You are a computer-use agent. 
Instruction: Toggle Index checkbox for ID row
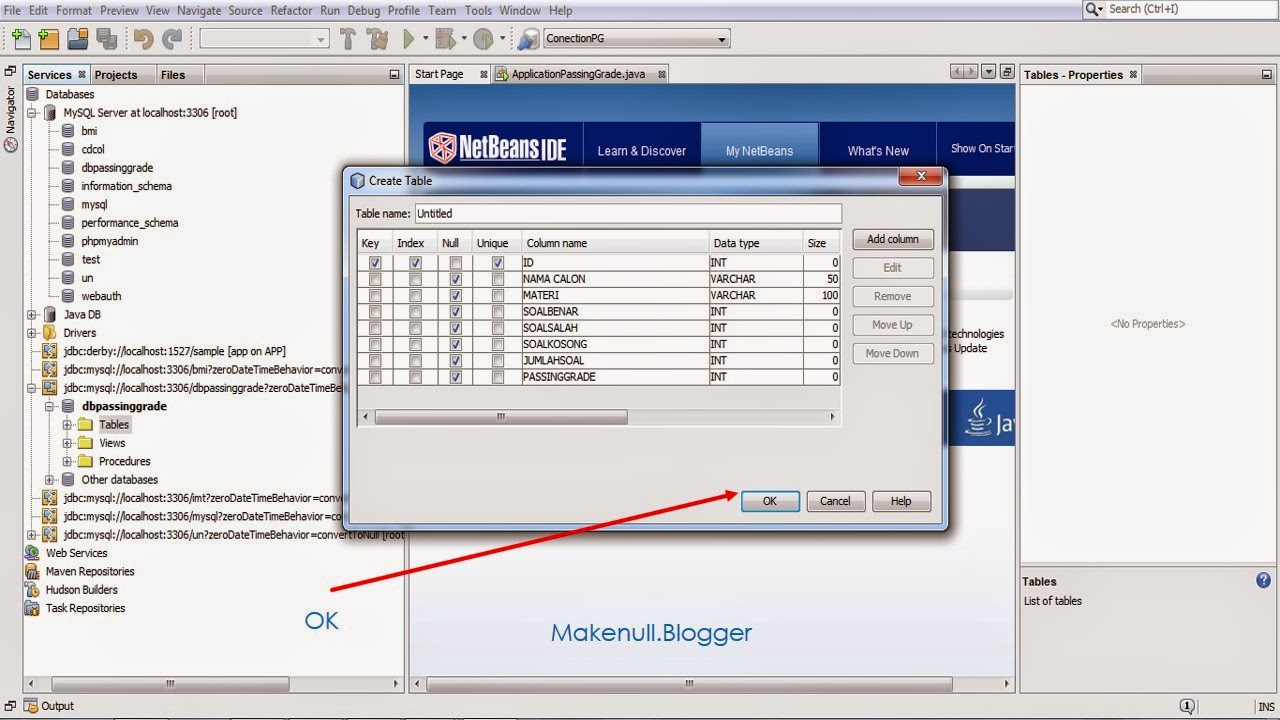(x=415, y=263)
